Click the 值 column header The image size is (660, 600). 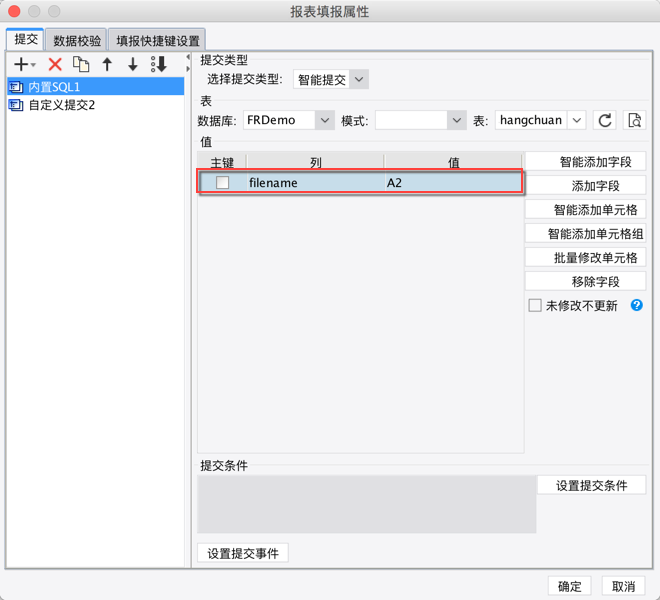click(x=453, y=162)
